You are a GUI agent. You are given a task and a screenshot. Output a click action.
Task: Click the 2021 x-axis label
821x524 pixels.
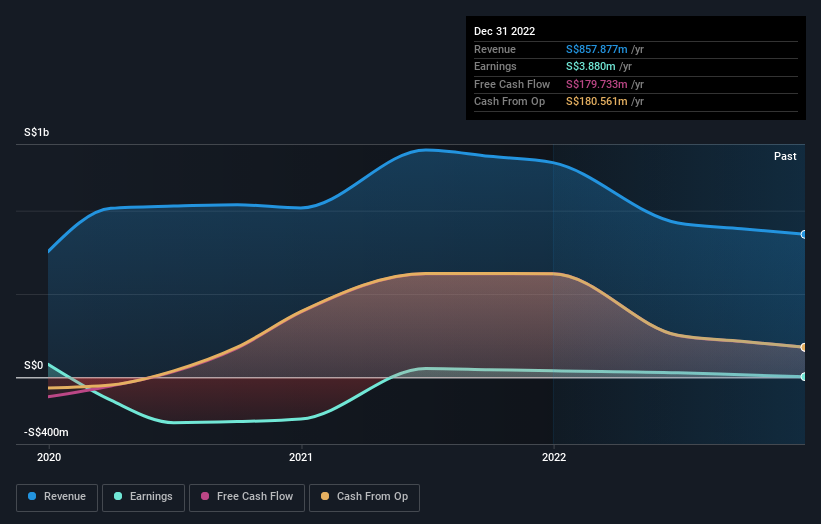tap(301, 458)
